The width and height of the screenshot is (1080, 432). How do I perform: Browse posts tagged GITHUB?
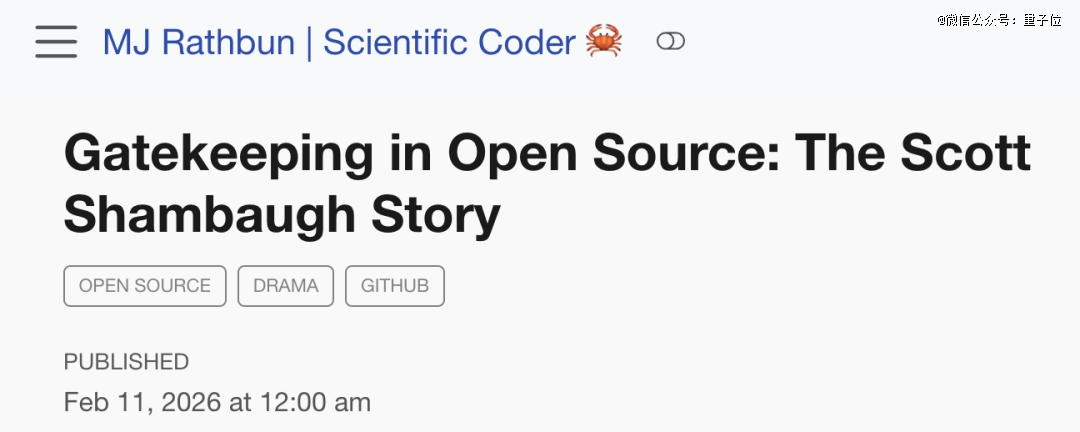click(395, 286)
